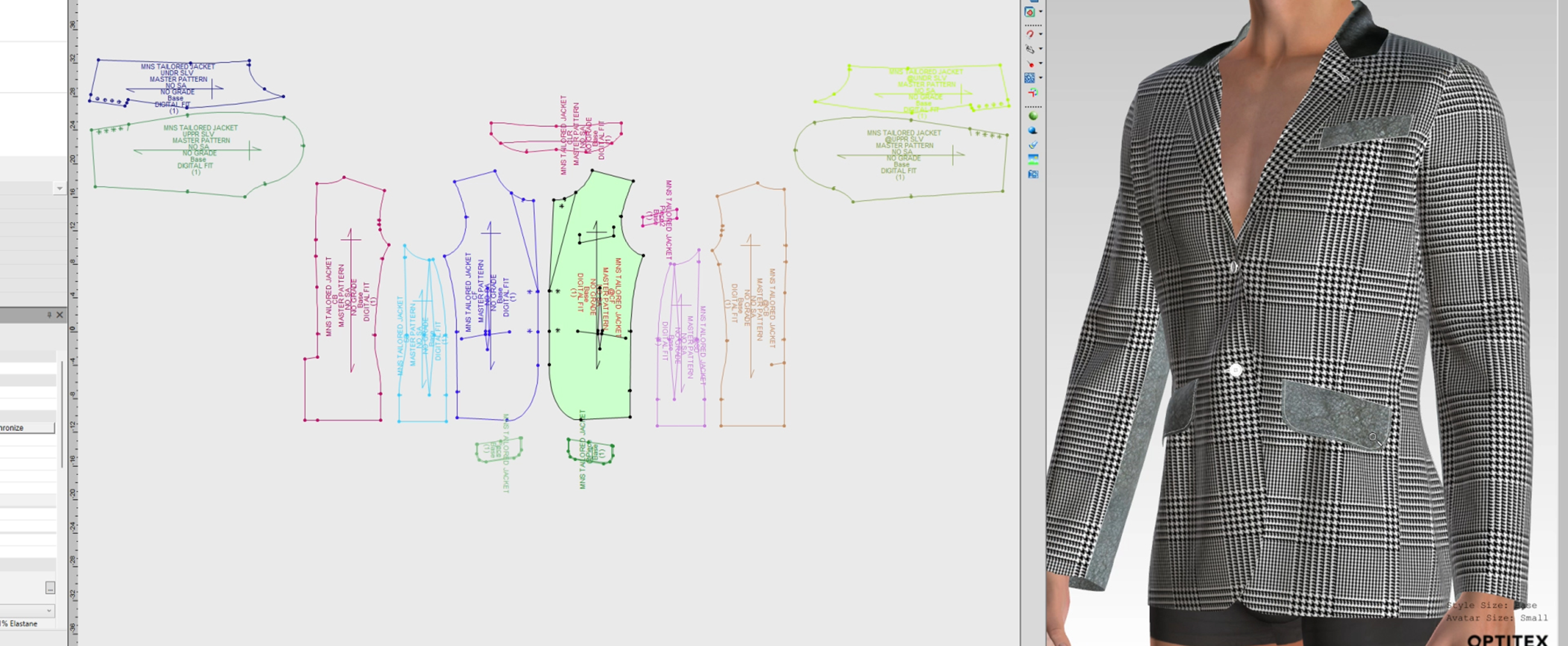Toggle auto-hide pin on properties panel

coord(49,315)
